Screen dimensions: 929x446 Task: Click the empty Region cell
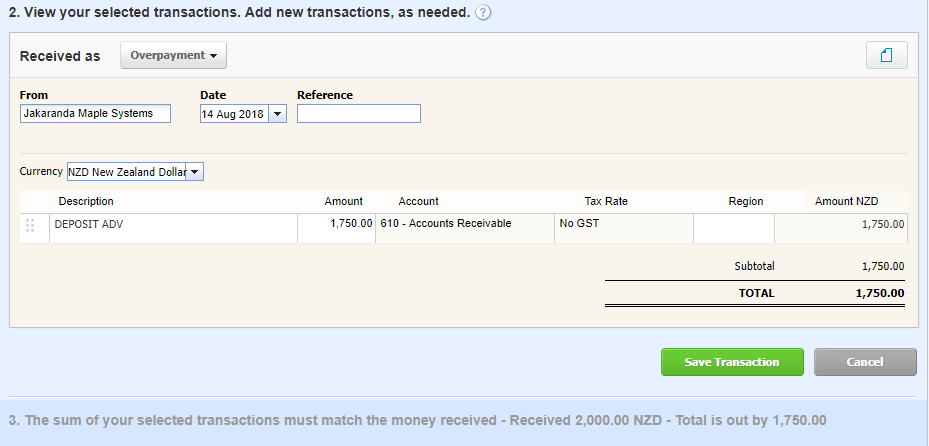coord(734,229)
